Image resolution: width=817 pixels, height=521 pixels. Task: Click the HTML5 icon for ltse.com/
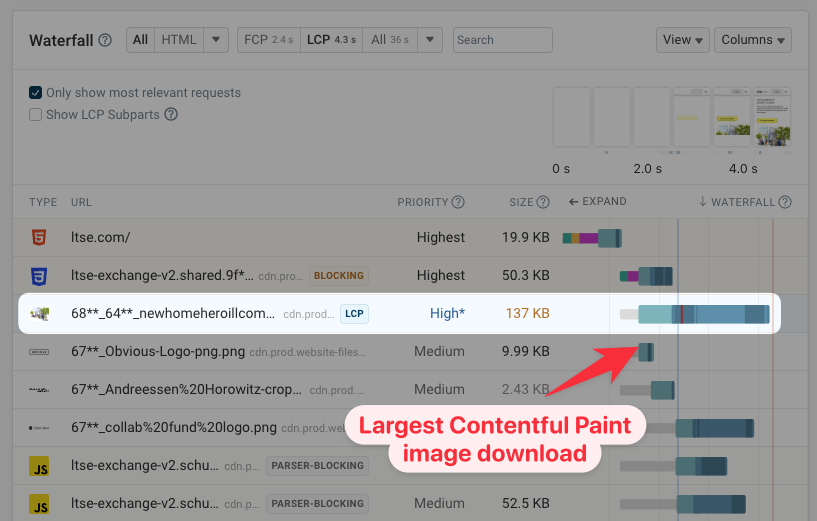pos(39,237)
